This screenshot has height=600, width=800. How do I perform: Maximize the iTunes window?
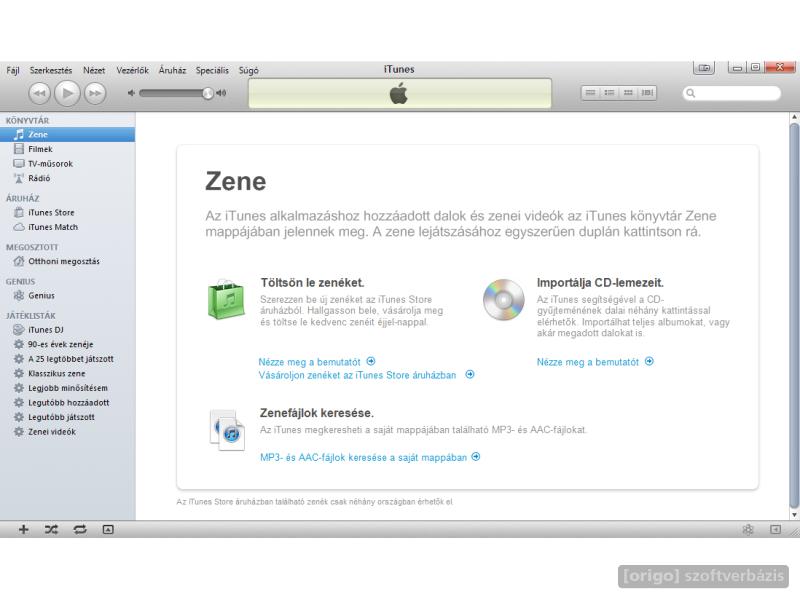pyautogui.click(x=756, y=68)
